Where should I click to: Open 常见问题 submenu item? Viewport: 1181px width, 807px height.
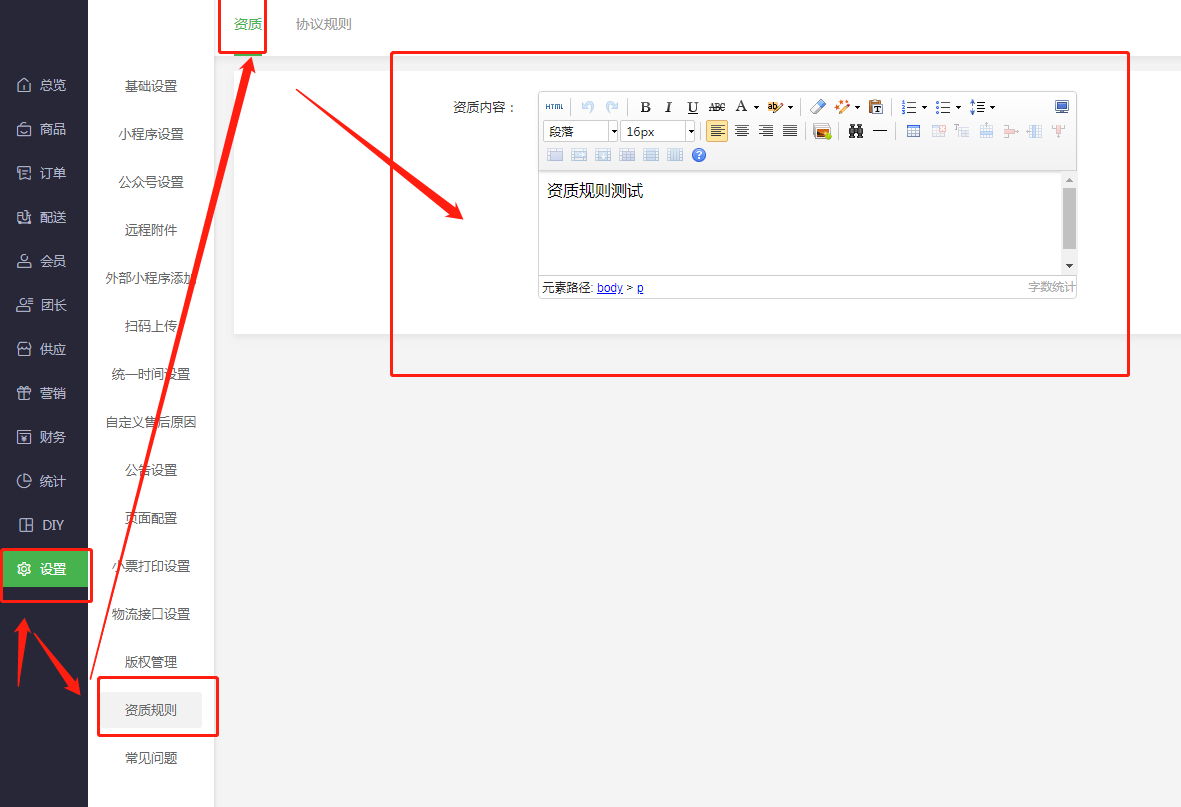tap(151, 758)
